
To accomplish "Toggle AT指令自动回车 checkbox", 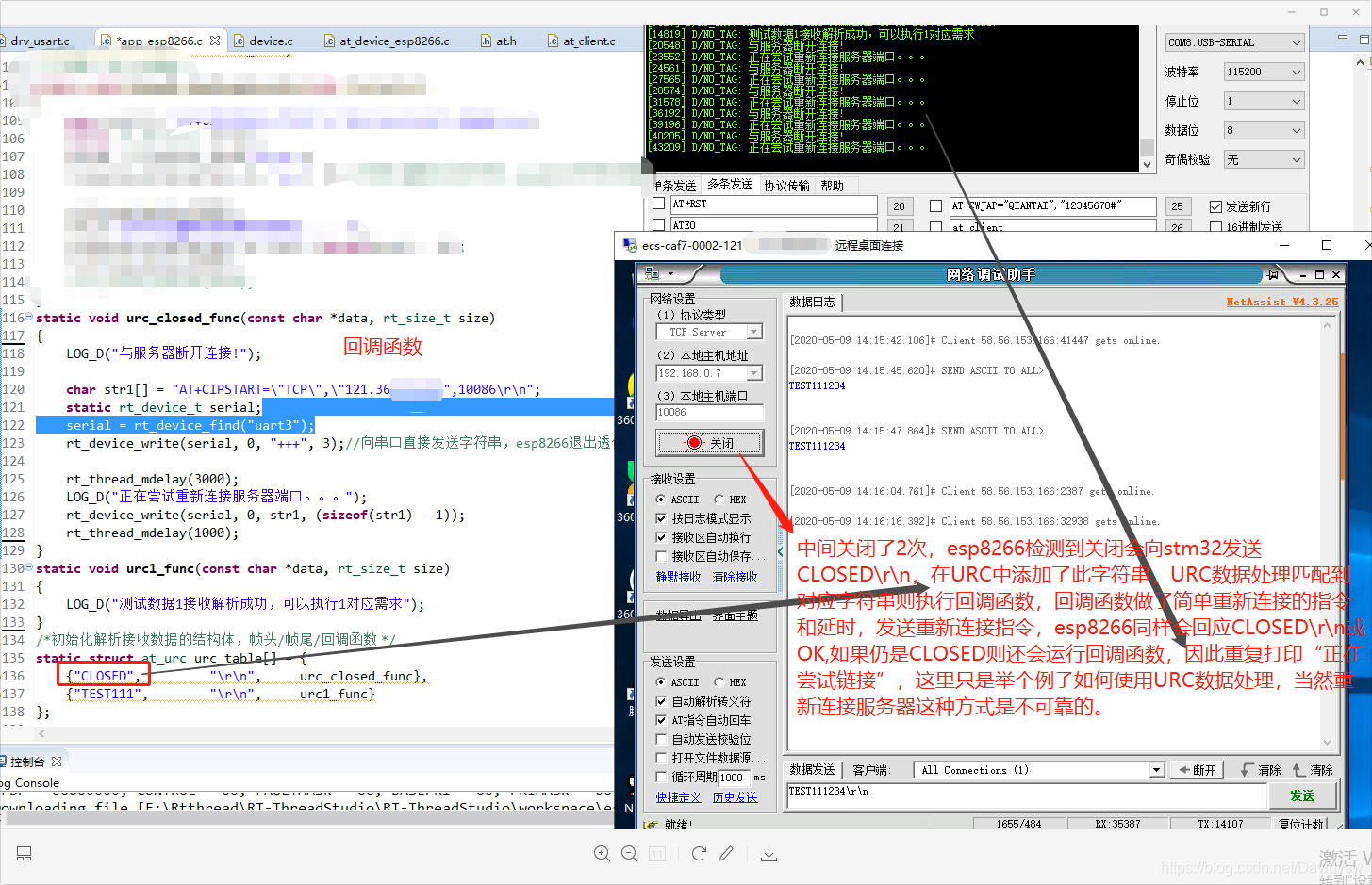I will 661,720.
